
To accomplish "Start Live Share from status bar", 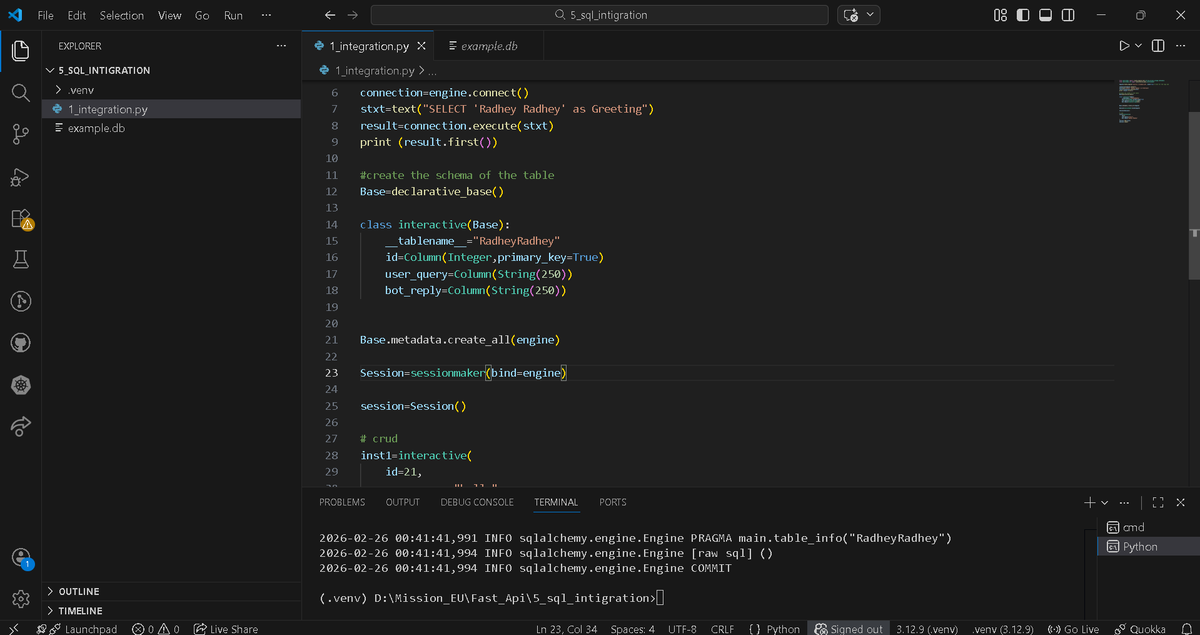I will pyautogui.click(x=225, y=628).
